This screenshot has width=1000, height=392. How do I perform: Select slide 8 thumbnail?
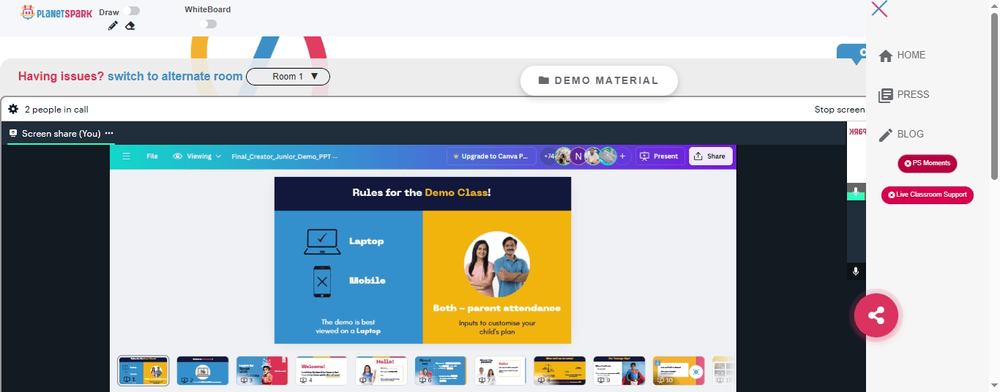point(559,371)
